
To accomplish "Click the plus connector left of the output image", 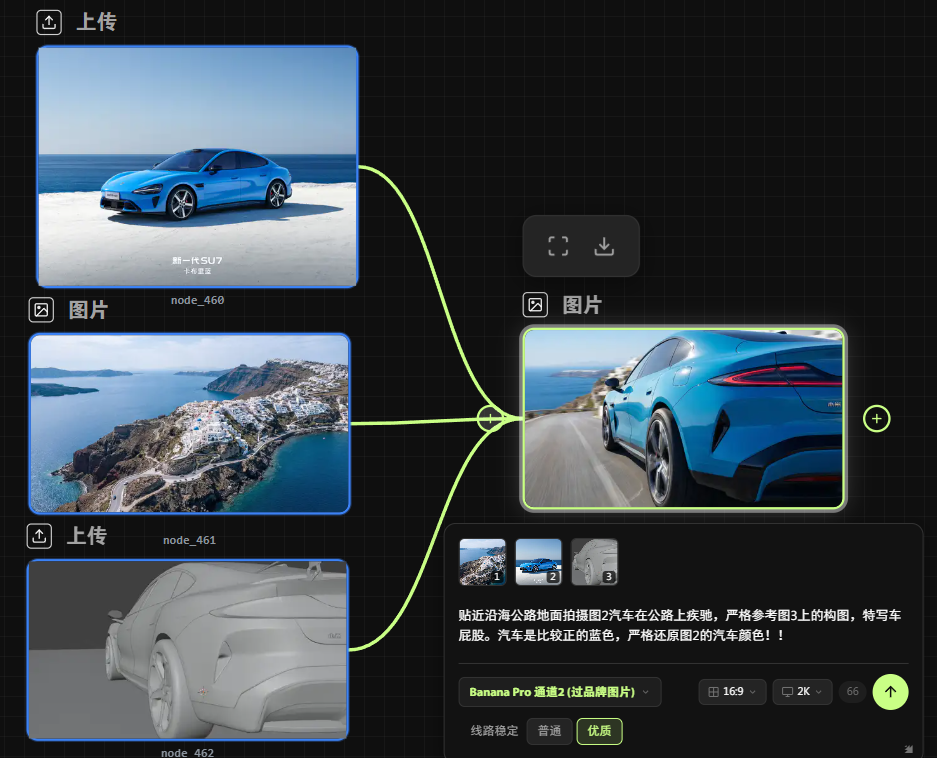I will [x=490, y=418].
